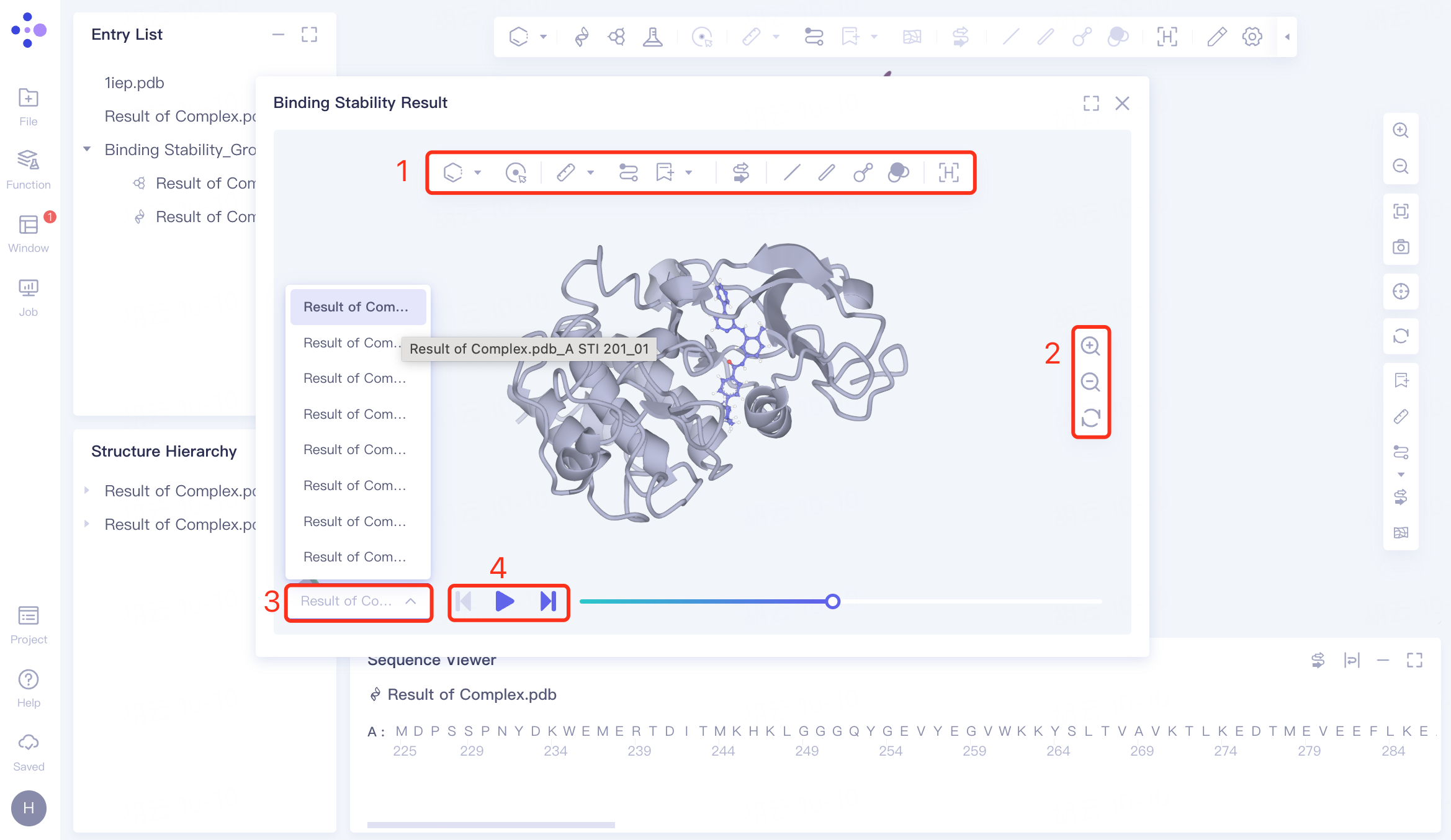The height and width of the screenshot is (840, 1451).
Task: Click the structure superpose arrows icon
Action: (740, 172)
